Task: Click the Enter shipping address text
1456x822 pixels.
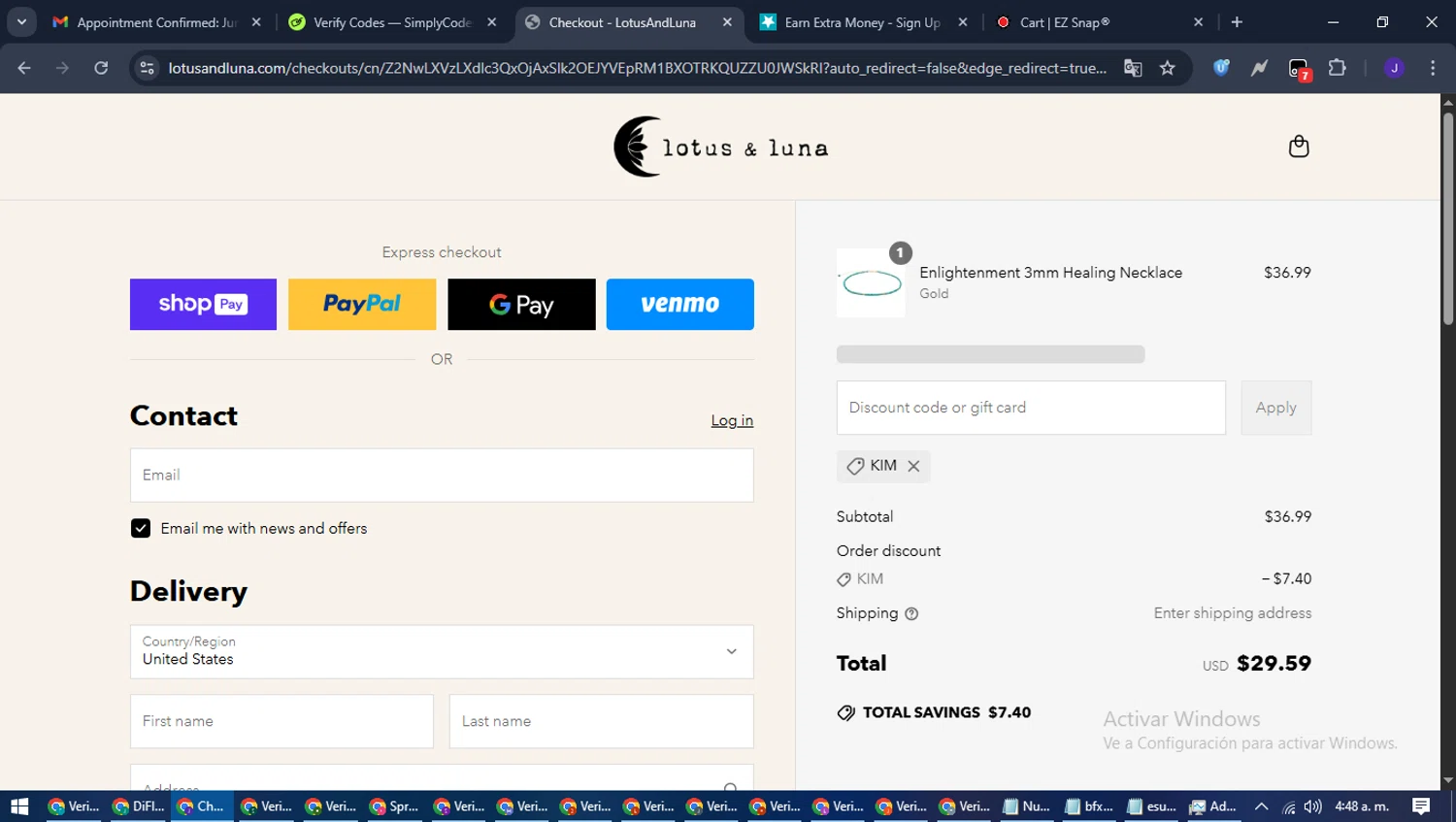Action: coord(1232,613)
